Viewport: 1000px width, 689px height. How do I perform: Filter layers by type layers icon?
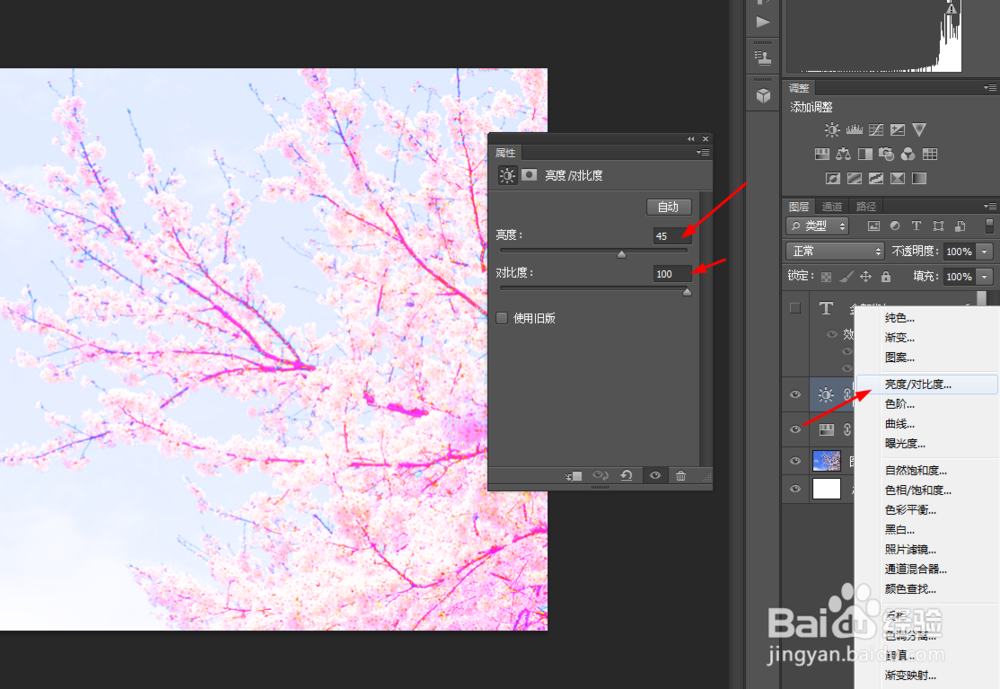(916, 226)
